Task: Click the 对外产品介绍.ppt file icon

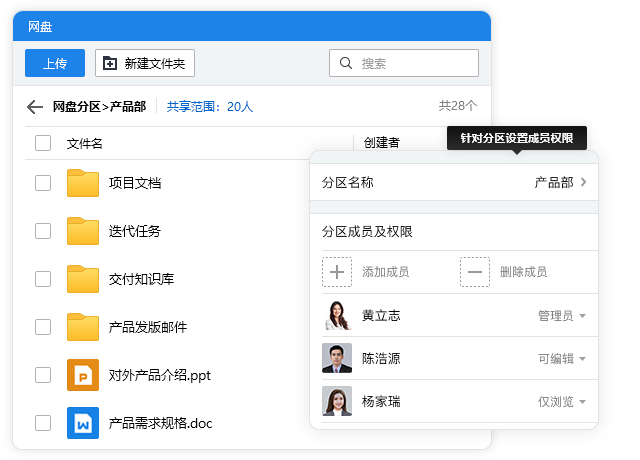Action: (x=83, y=375)
